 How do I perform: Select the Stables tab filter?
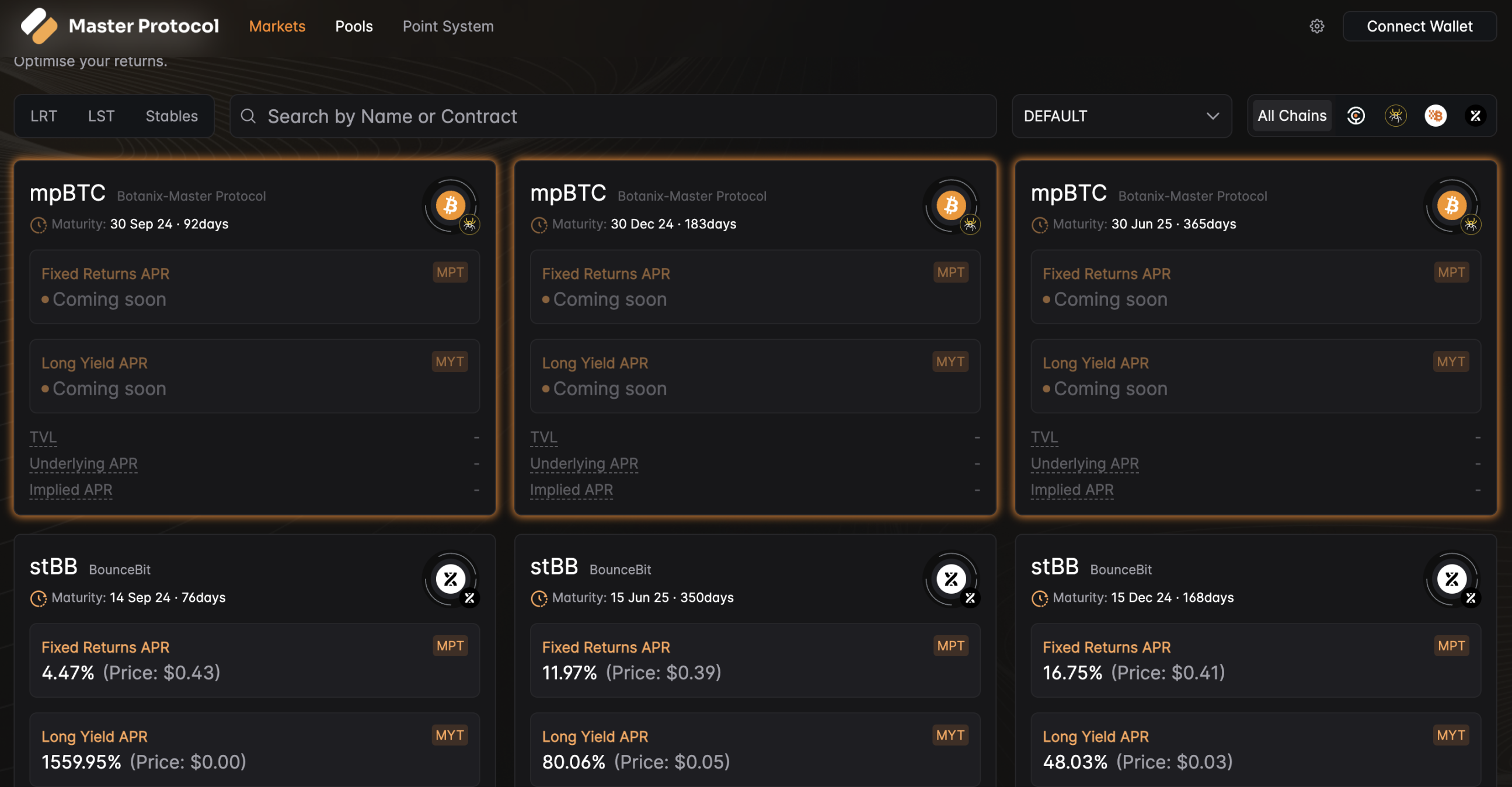coord(171,114)
